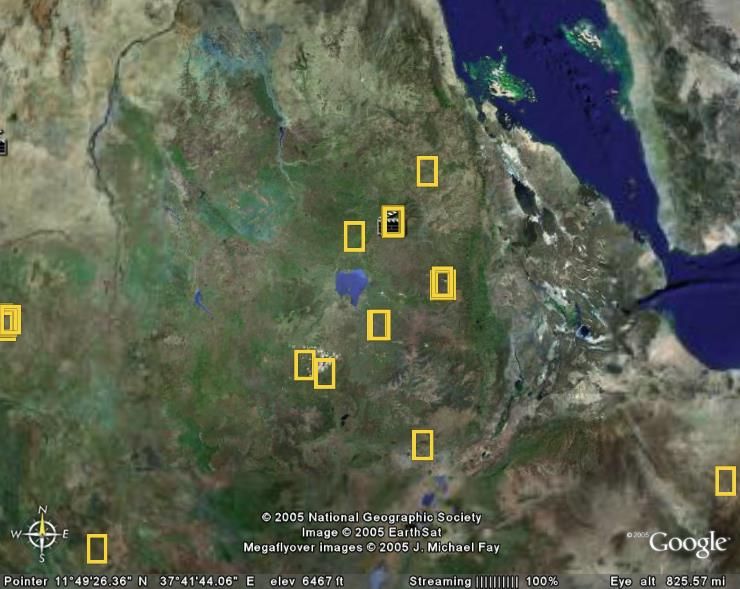Click the Streaming 100% progress indicator
Image resolution: width=740 pixels, height=589 pixels.
[x=483, y=581]
